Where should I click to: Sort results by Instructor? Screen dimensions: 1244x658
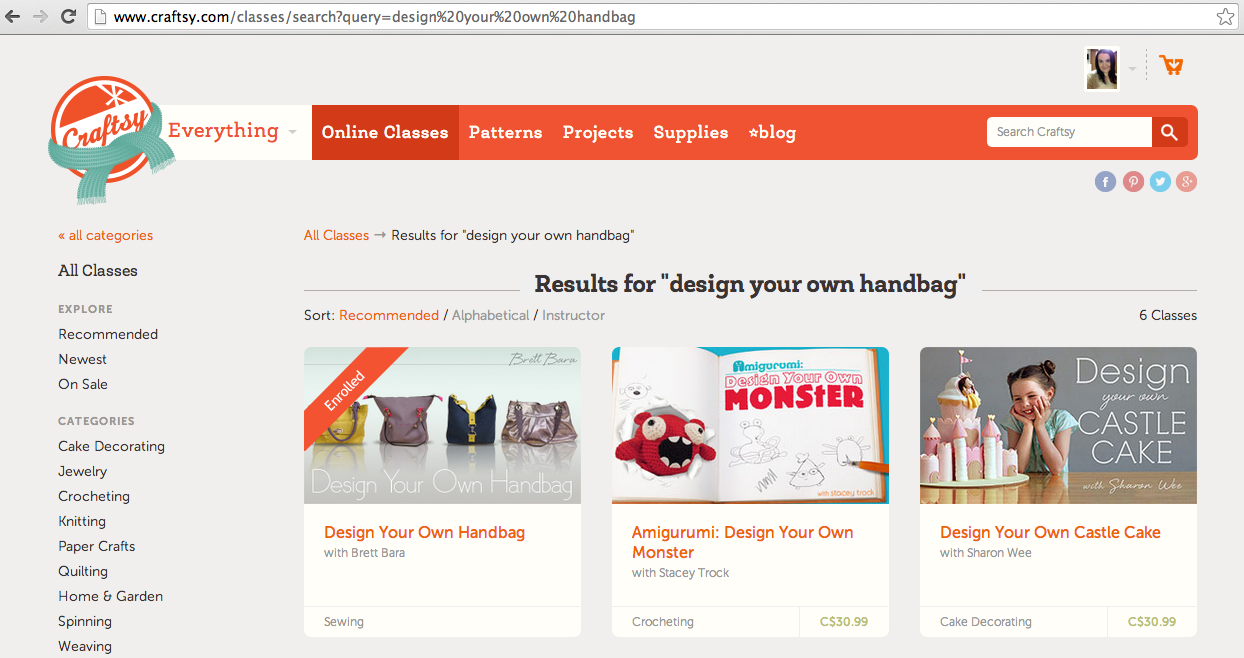(x=574, y=315)
